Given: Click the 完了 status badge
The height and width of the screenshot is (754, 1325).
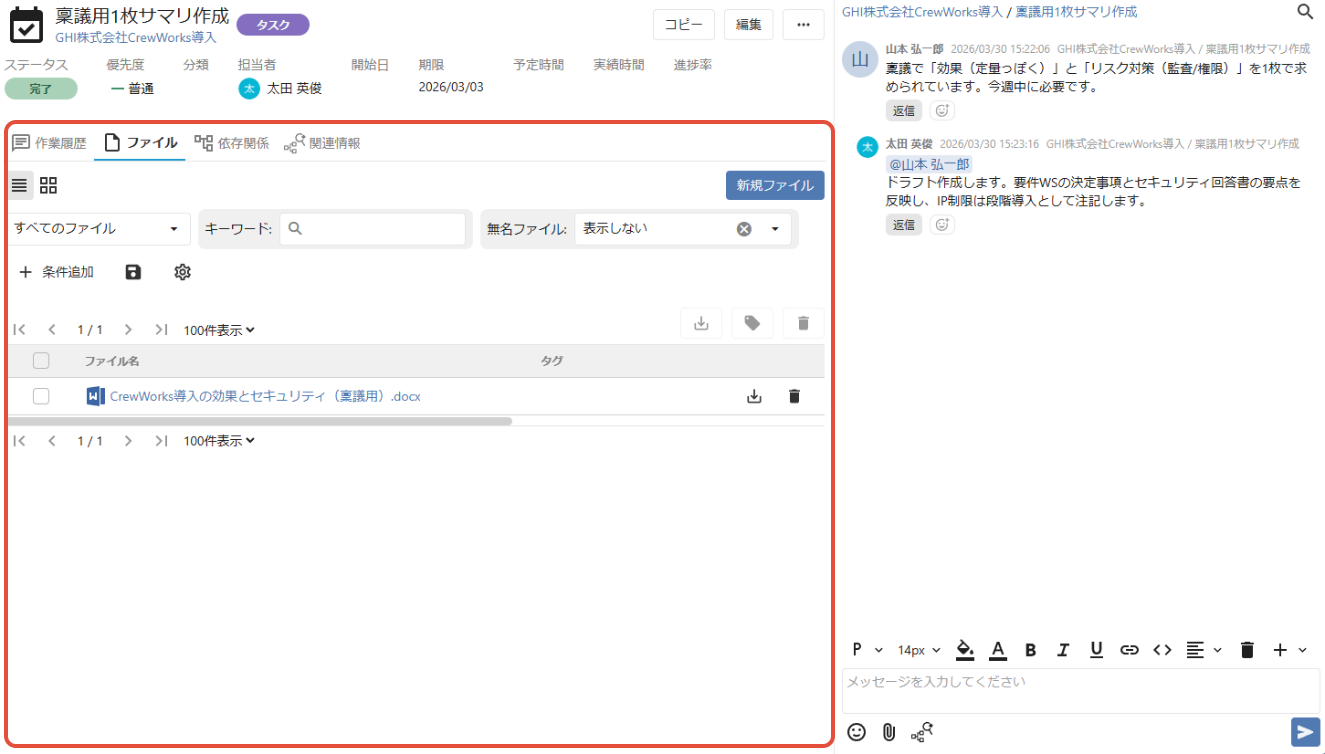Looking at the screenshot, I should coord(41,89).
